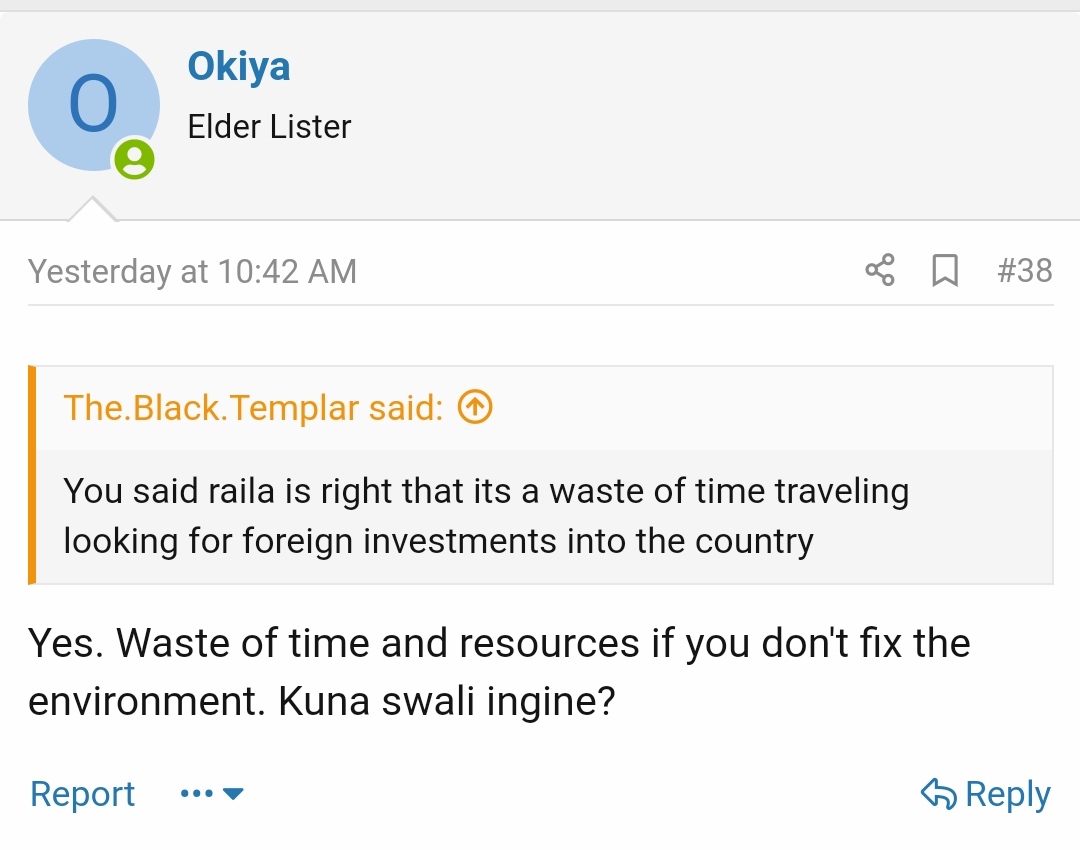Click "The.Black.Templar said:" quote header
1080x850 pixels.
(253, 408)
